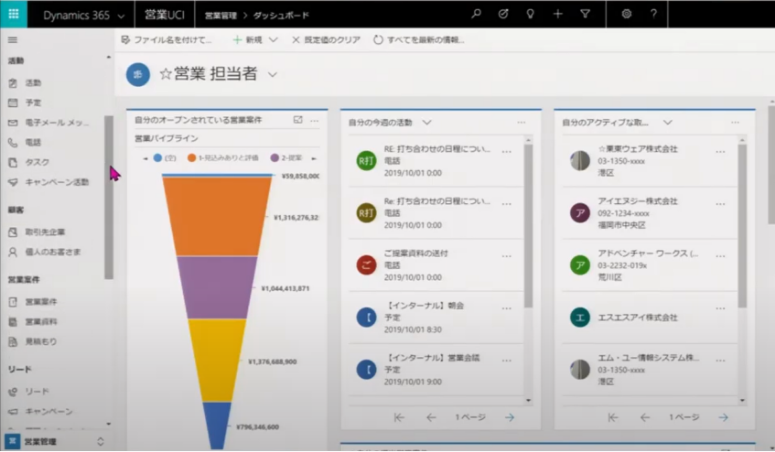Viewport: 775px width, 452px height.
Task: Select 取引先企業 in the sidebar
Action: (45, 232)
